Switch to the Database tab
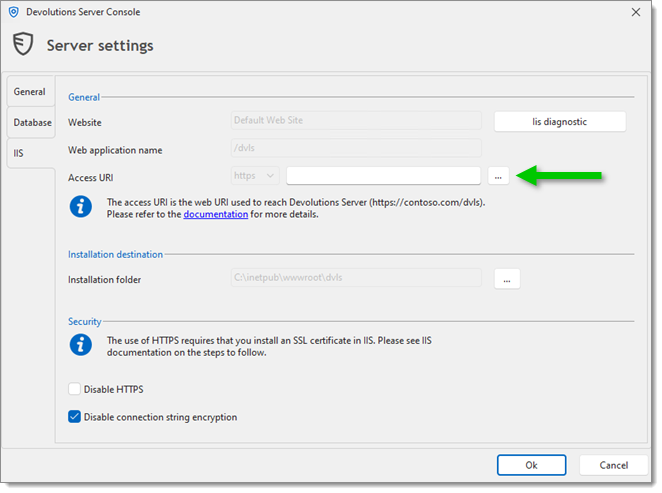Screen dimensions: 662x493 click(x=32, y=122)
